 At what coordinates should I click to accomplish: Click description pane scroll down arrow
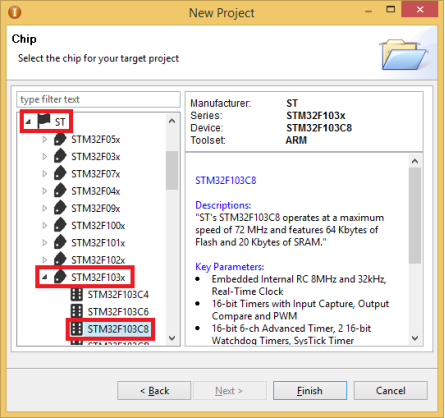415,338
